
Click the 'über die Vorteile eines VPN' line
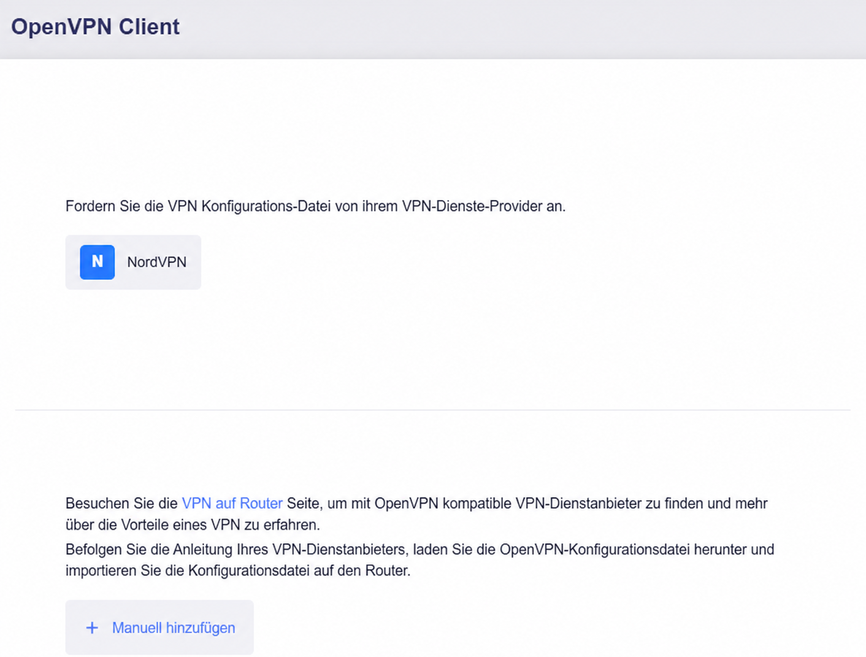click(193, 524)
